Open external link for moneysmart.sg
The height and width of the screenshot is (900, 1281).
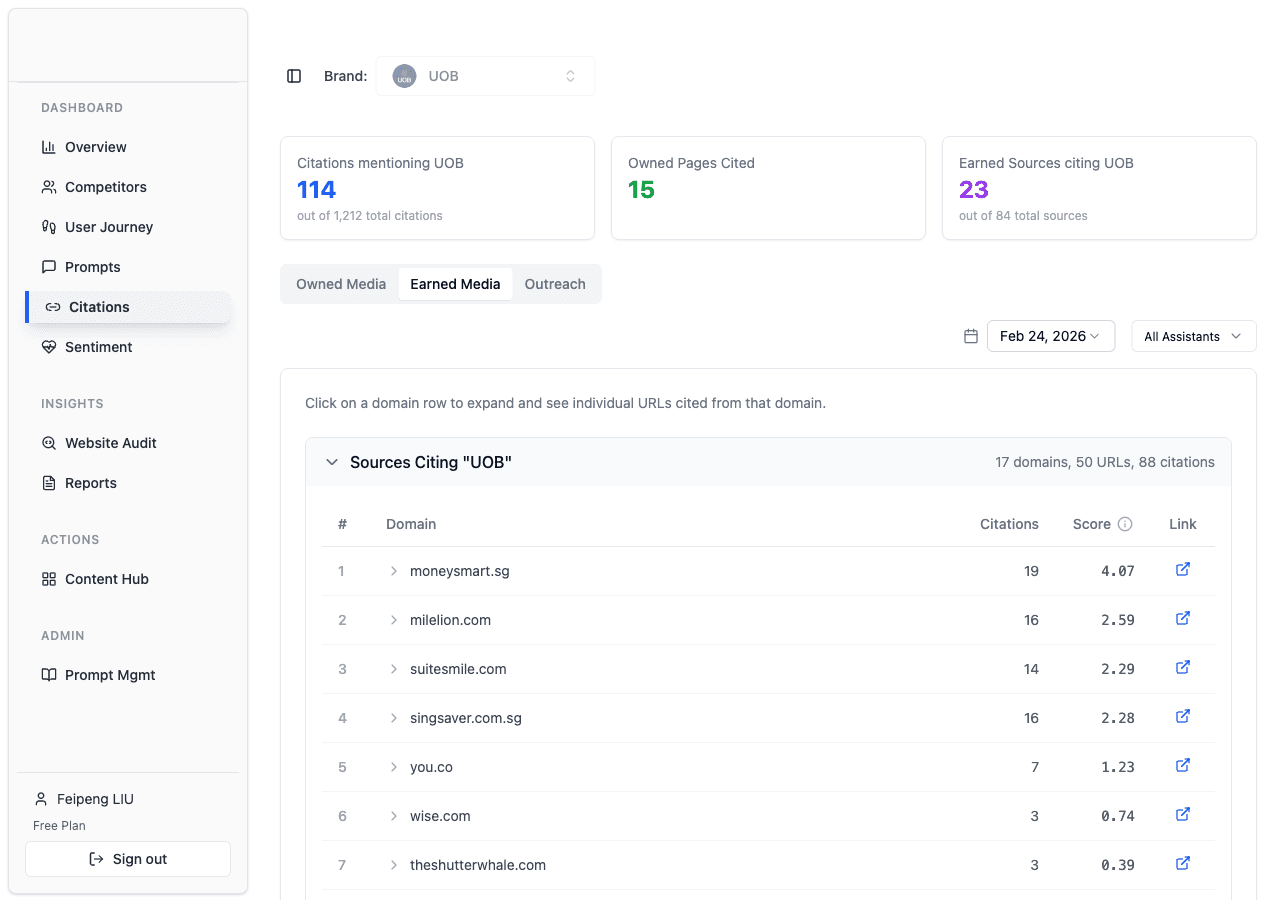(x=1182, y=570)
